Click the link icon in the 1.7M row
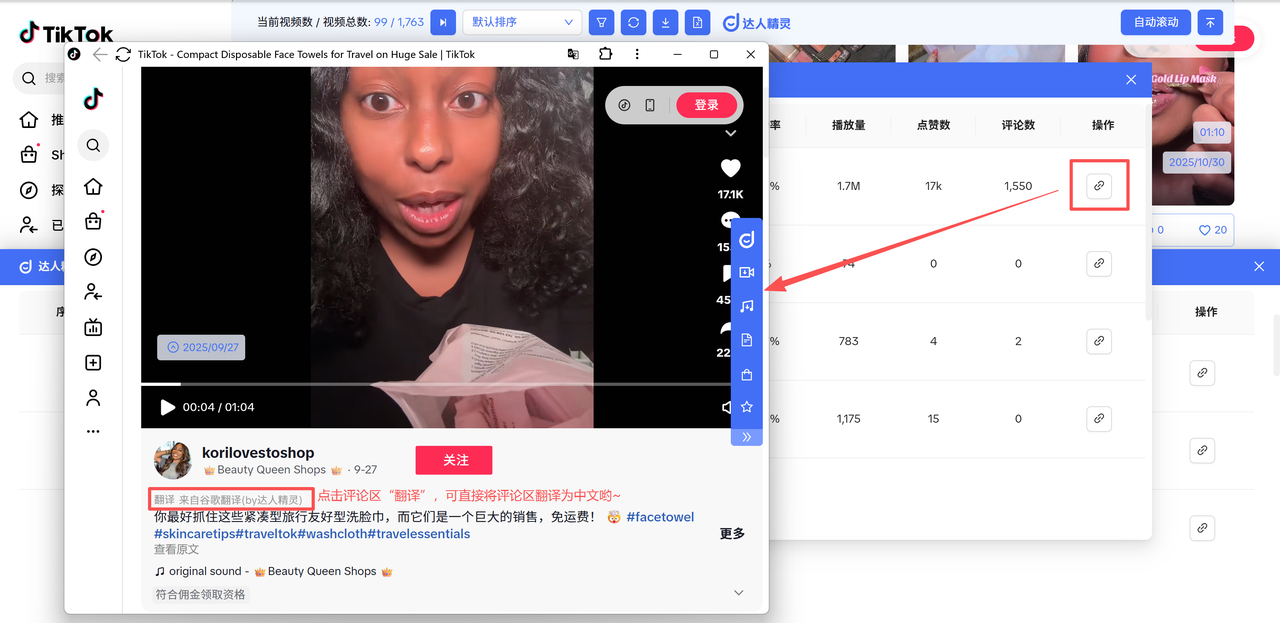 point(1099,186)
